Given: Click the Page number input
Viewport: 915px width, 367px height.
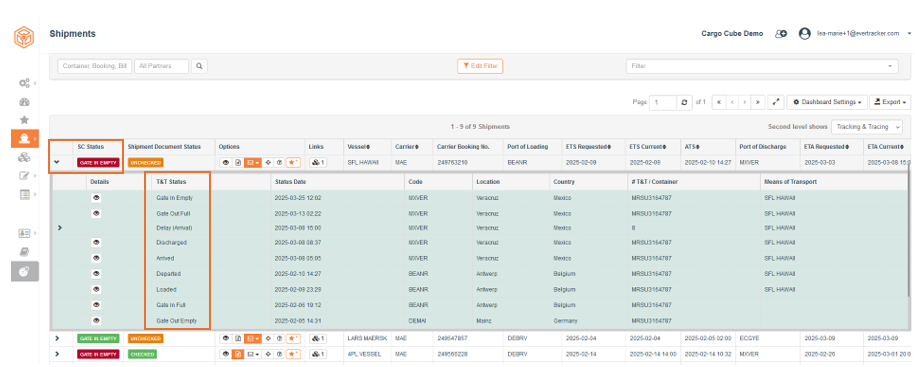Looking at the screenshot, I should click(x=663, y=102).
